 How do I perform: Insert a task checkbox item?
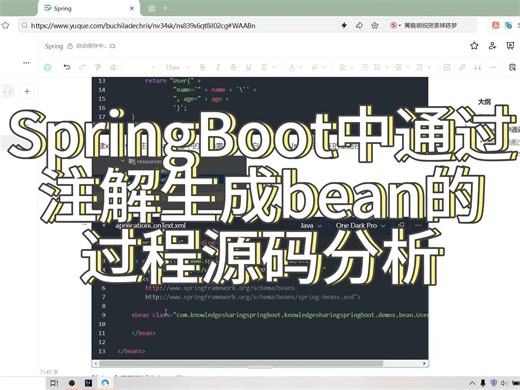point(447,67)
